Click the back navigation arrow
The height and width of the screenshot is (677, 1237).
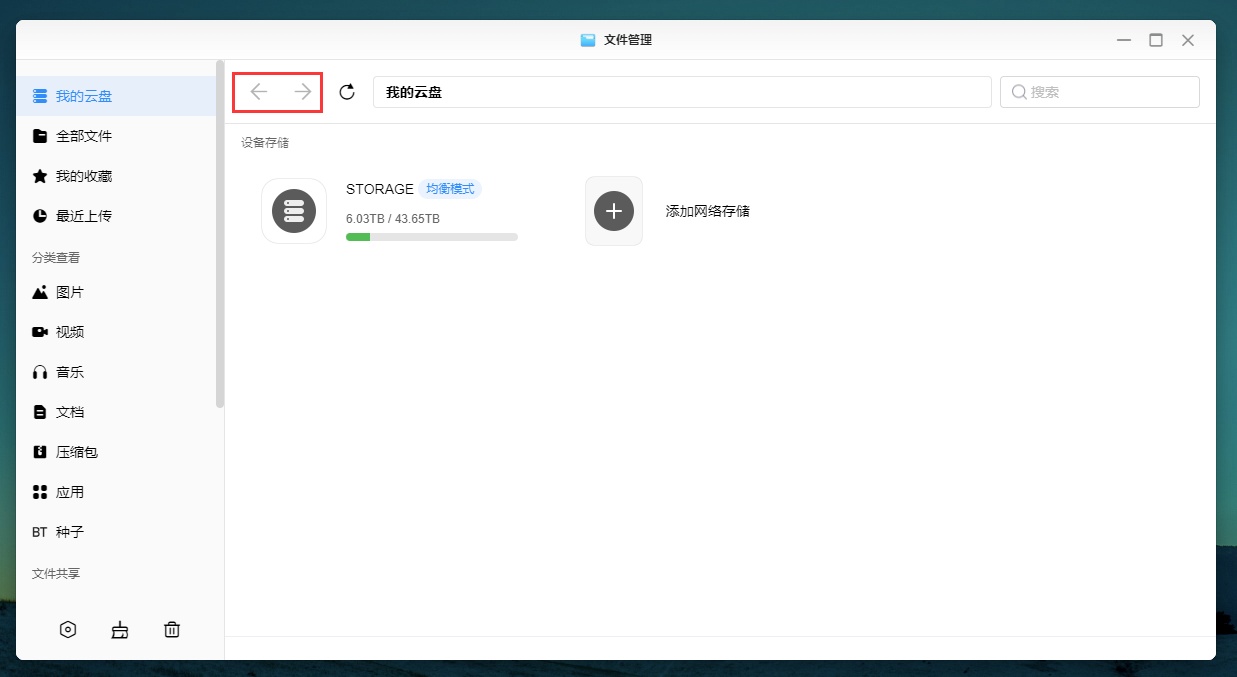click(259, 92)
